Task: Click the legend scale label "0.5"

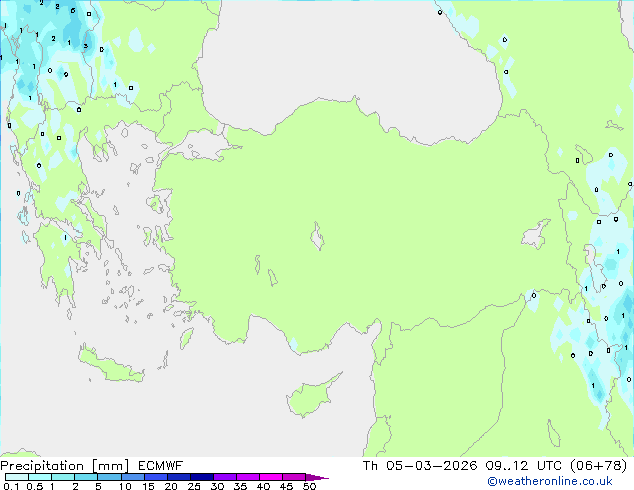Action: pyautogui.click(x=35, y=486)
